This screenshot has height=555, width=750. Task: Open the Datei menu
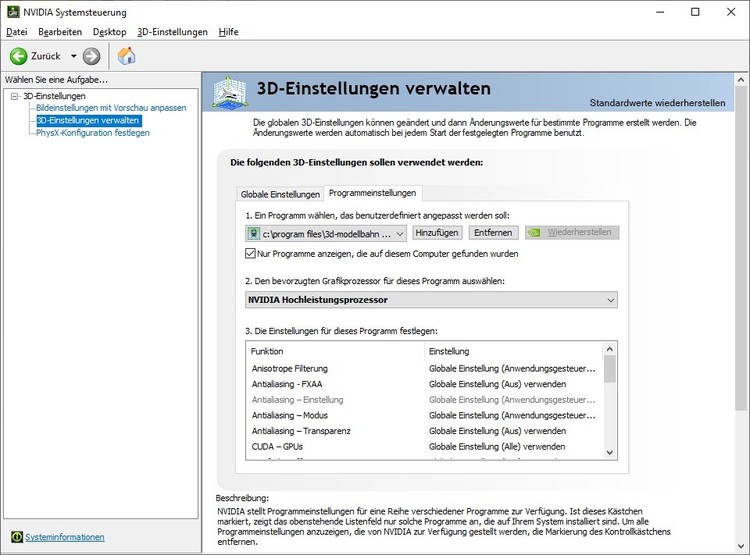(x=17, y=32)
